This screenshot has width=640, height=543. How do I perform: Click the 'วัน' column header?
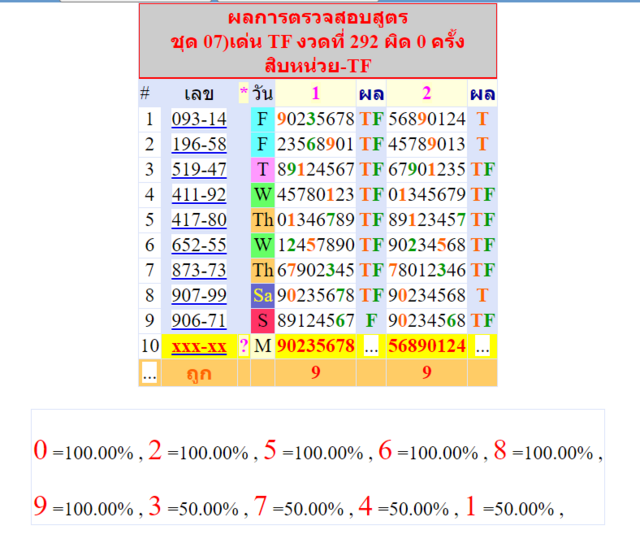(x=262, y=93)
